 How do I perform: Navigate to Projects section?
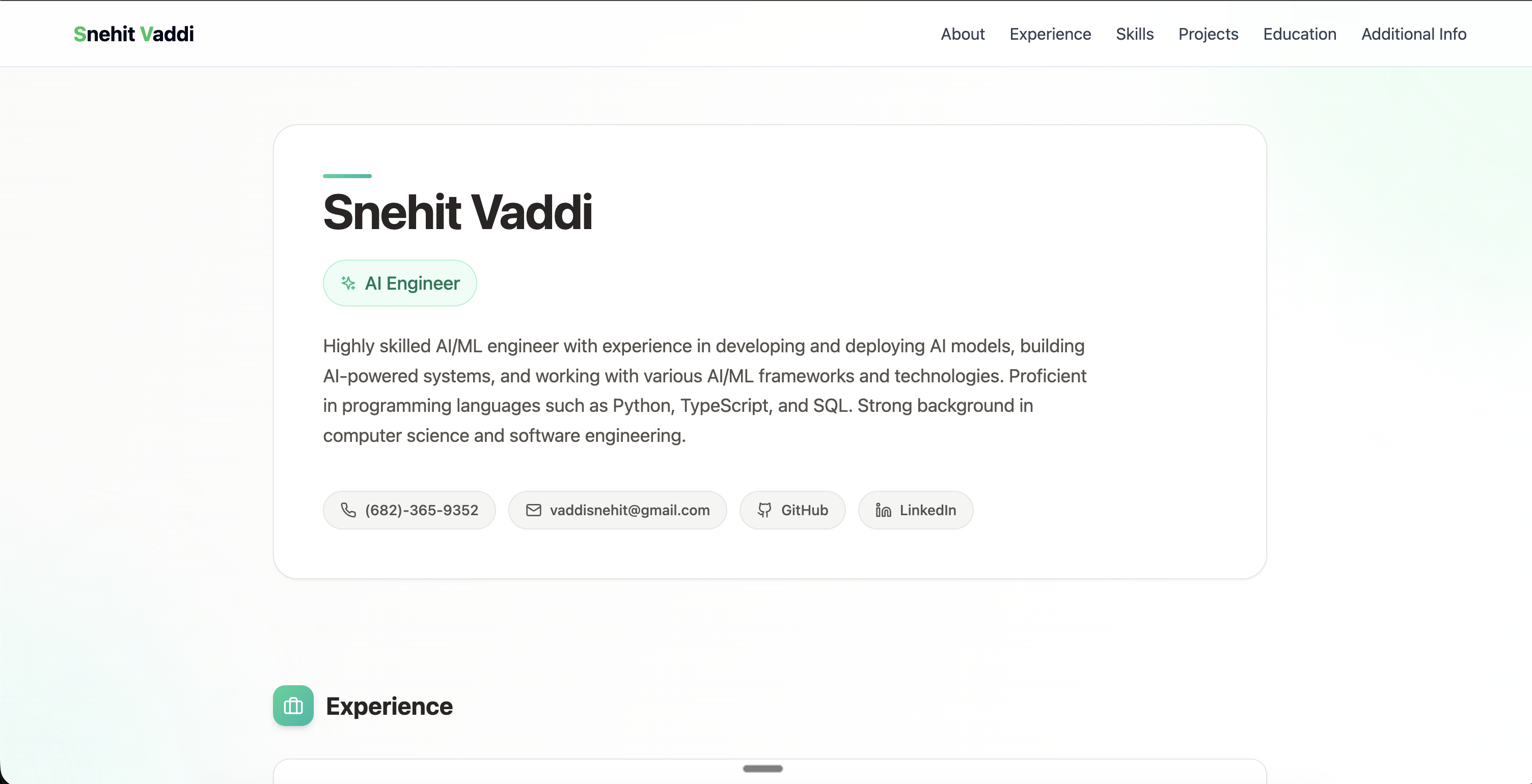coord(1208,34)
